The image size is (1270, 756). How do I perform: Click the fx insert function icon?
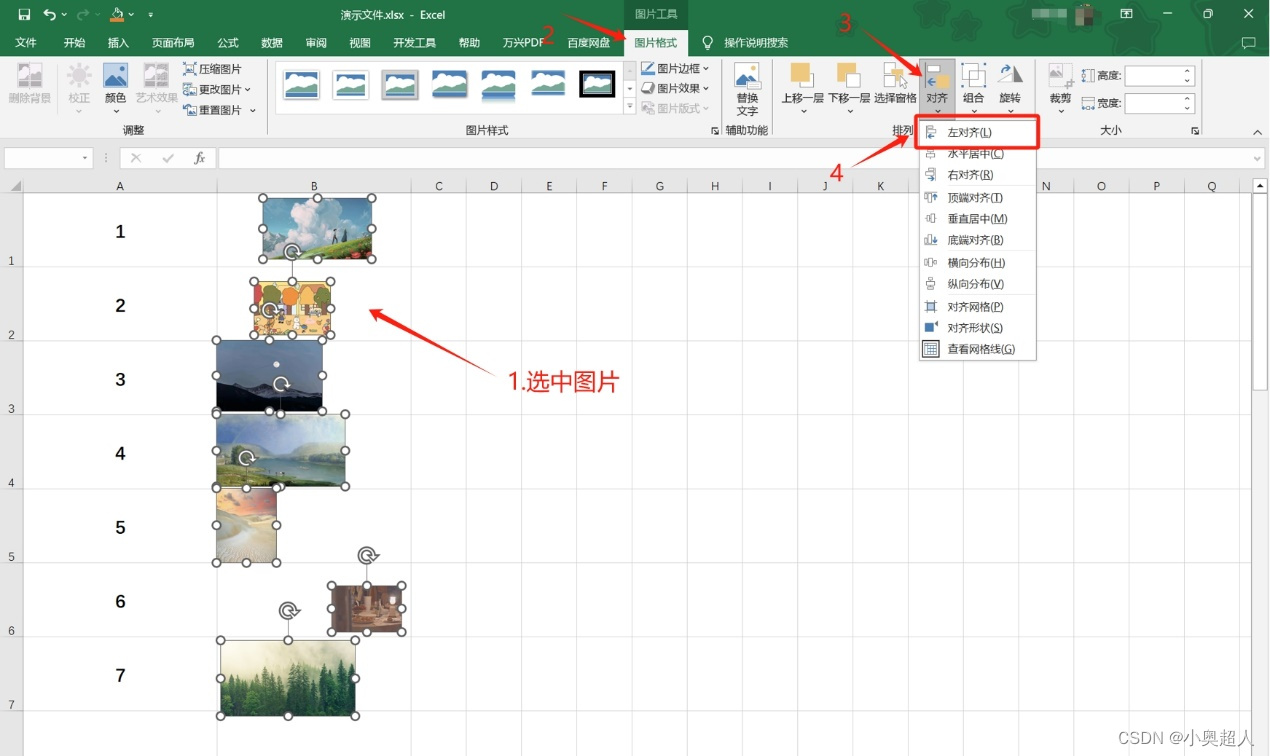pos(200,158)
